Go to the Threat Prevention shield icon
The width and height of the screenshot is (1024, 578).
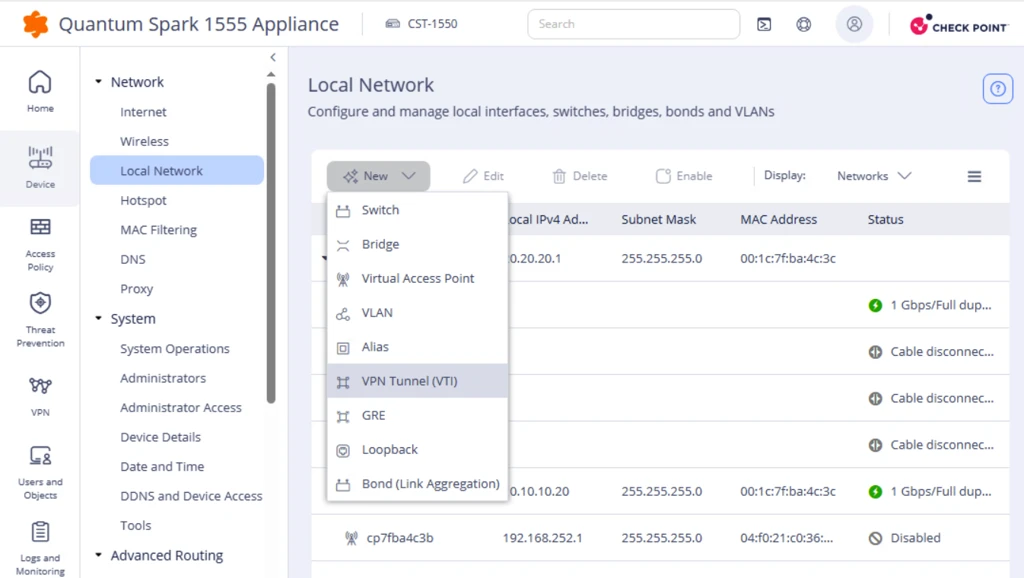click(x=40, y=303)
